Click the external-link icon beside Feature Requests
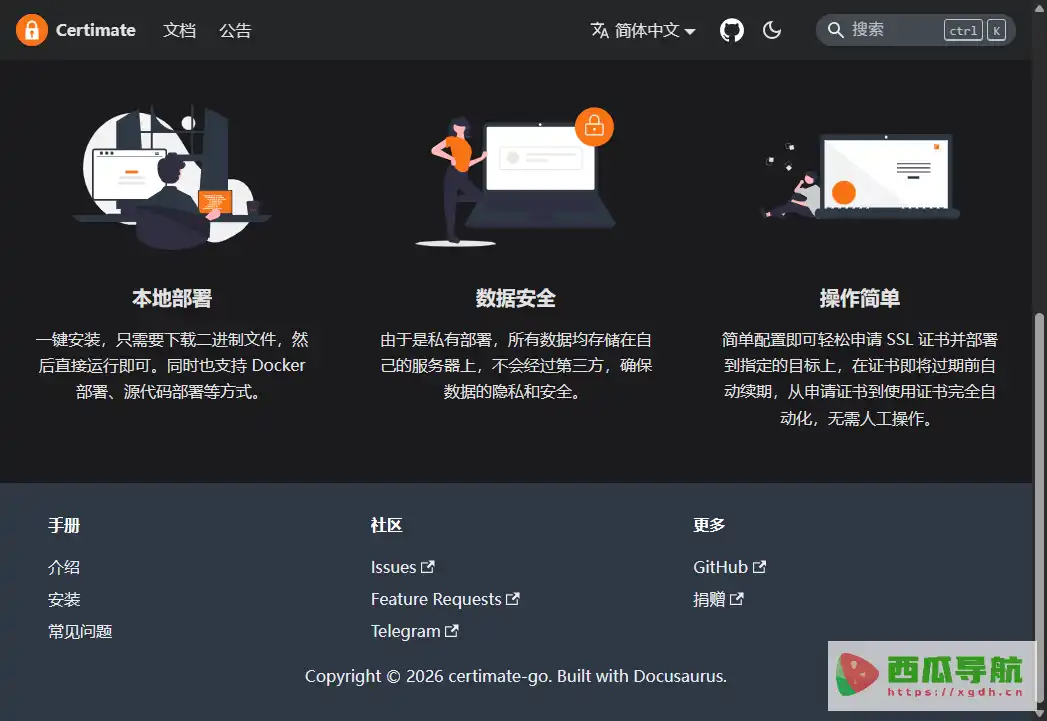This screenshot has height=721, width=1047. [512, 599]
